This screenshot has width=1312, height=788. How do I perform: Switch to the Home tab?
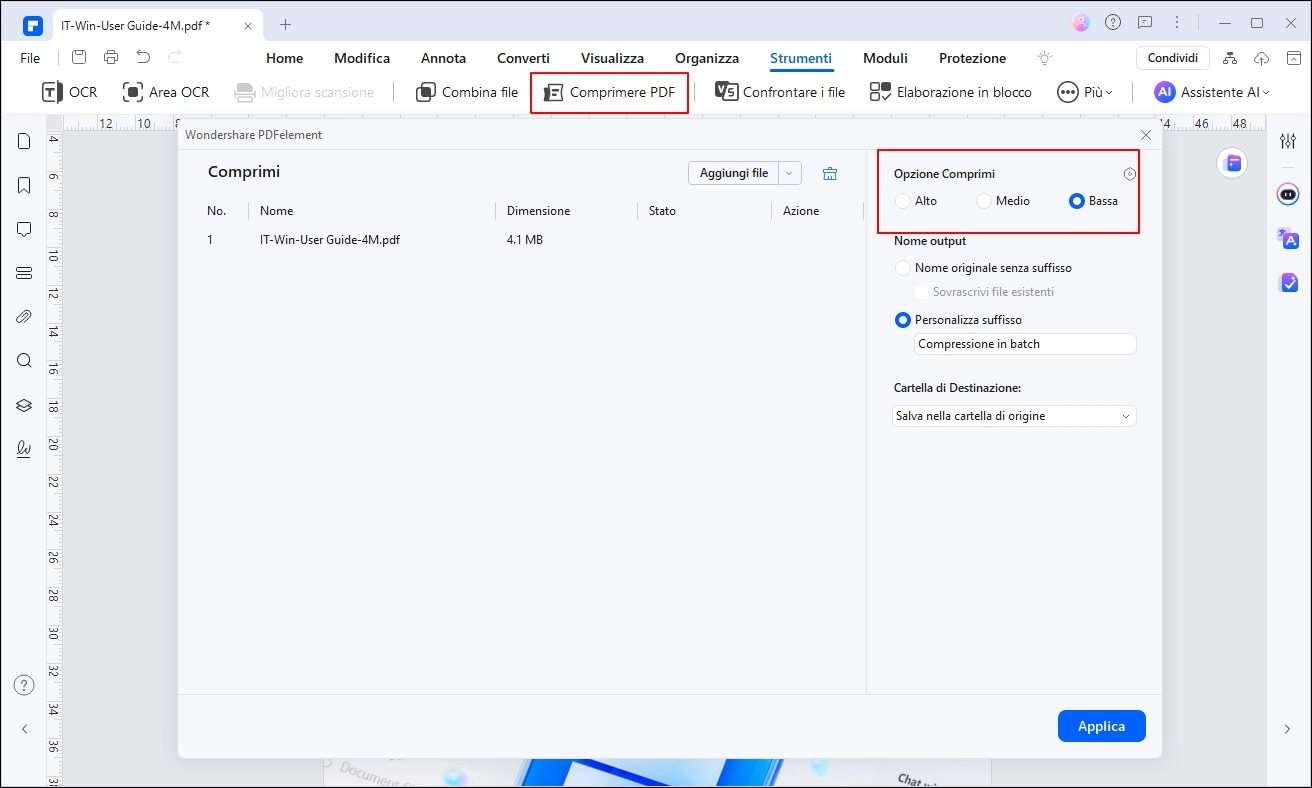click(284, 58)
